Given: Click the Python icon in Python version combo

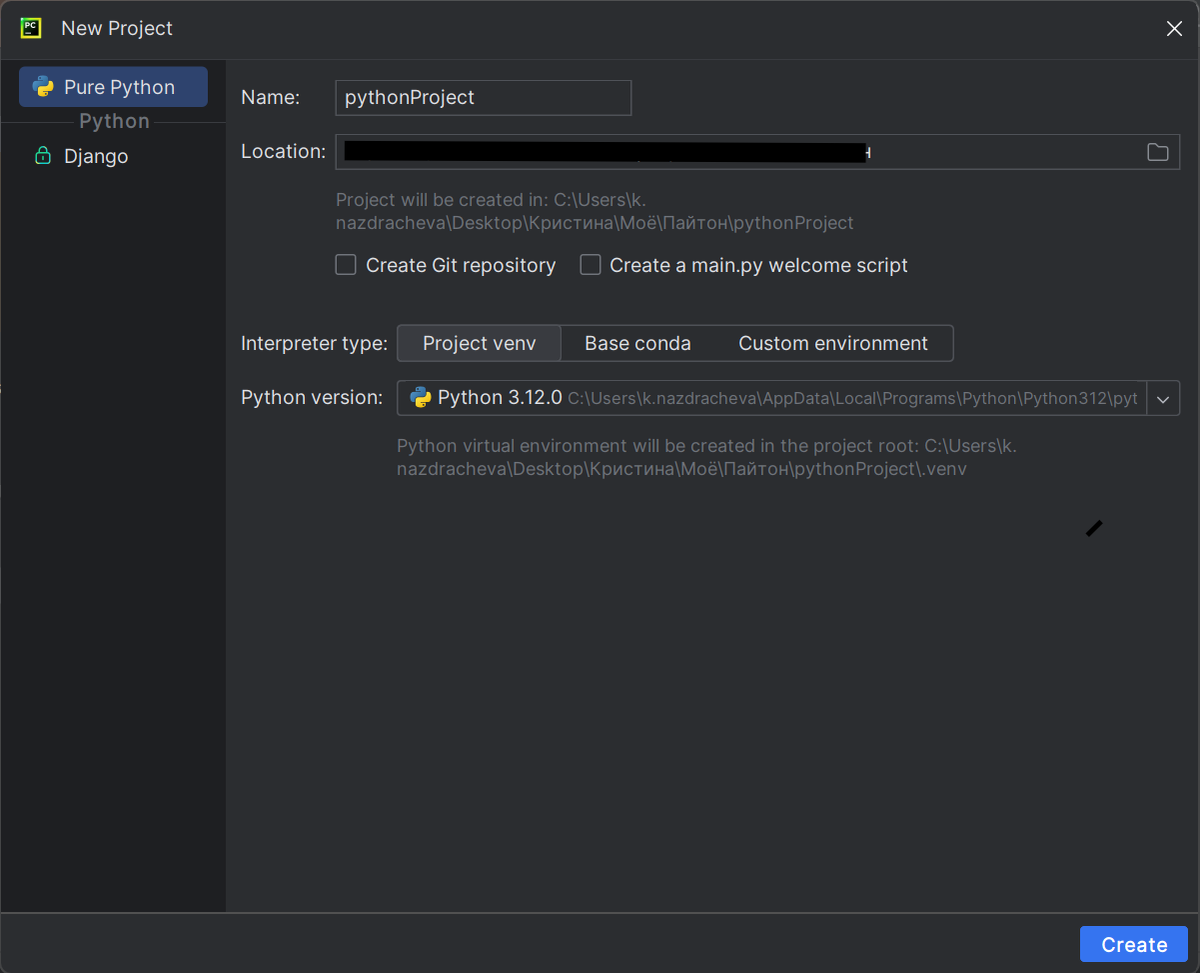Looking at the screenshot, I should pos(420,398).
